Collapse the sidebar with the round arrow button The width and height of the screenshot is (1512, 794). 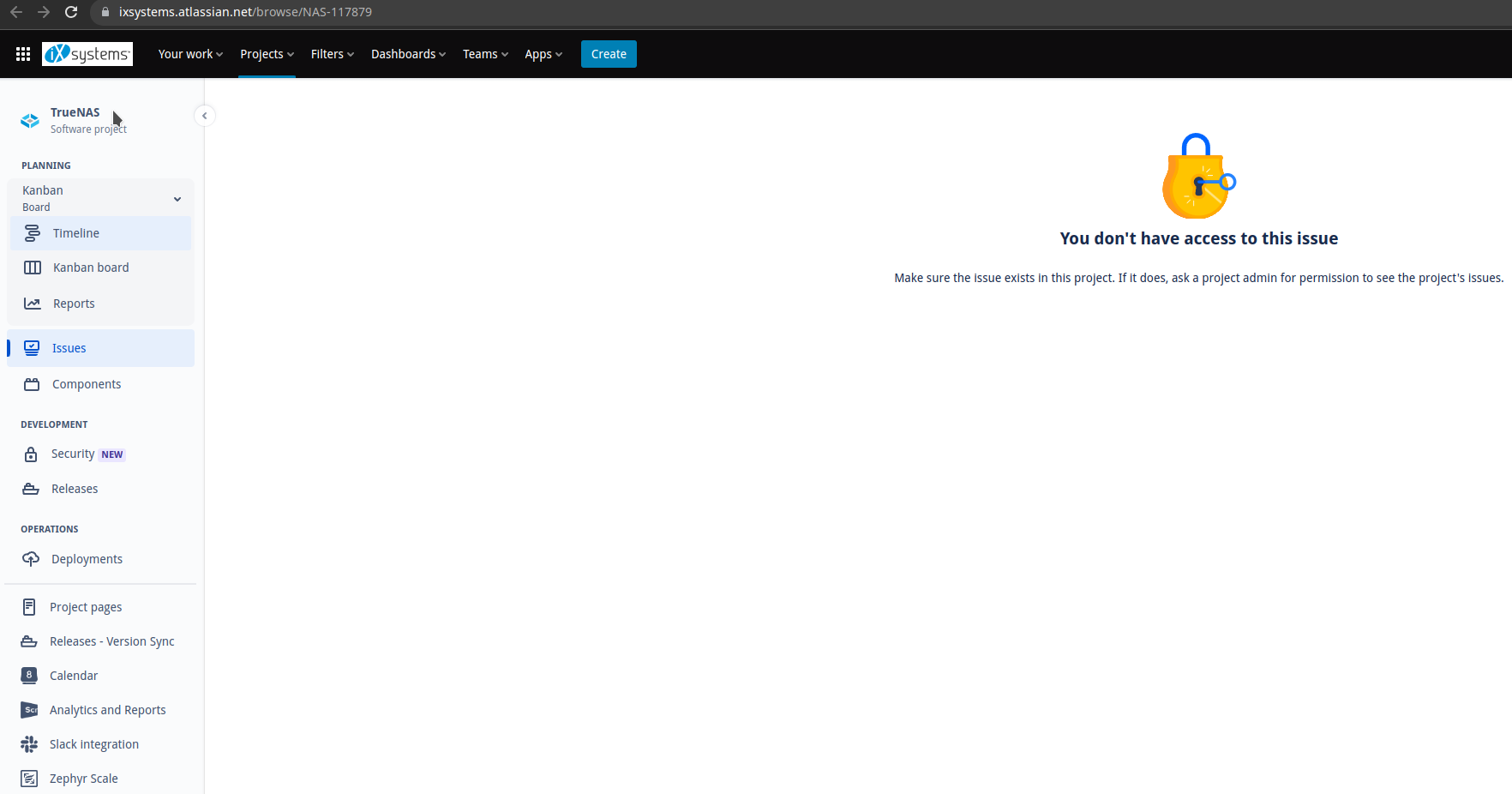click(204, 116)
